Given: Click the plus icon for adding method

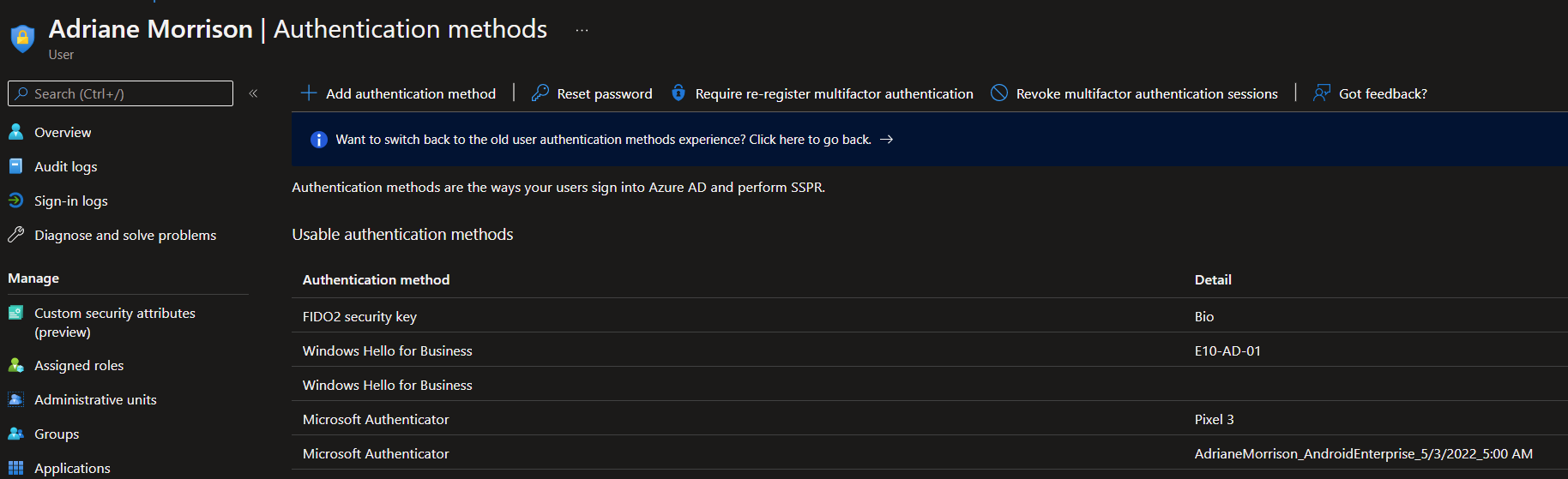Looking at the screenshot, I should [x=309, y=93].
